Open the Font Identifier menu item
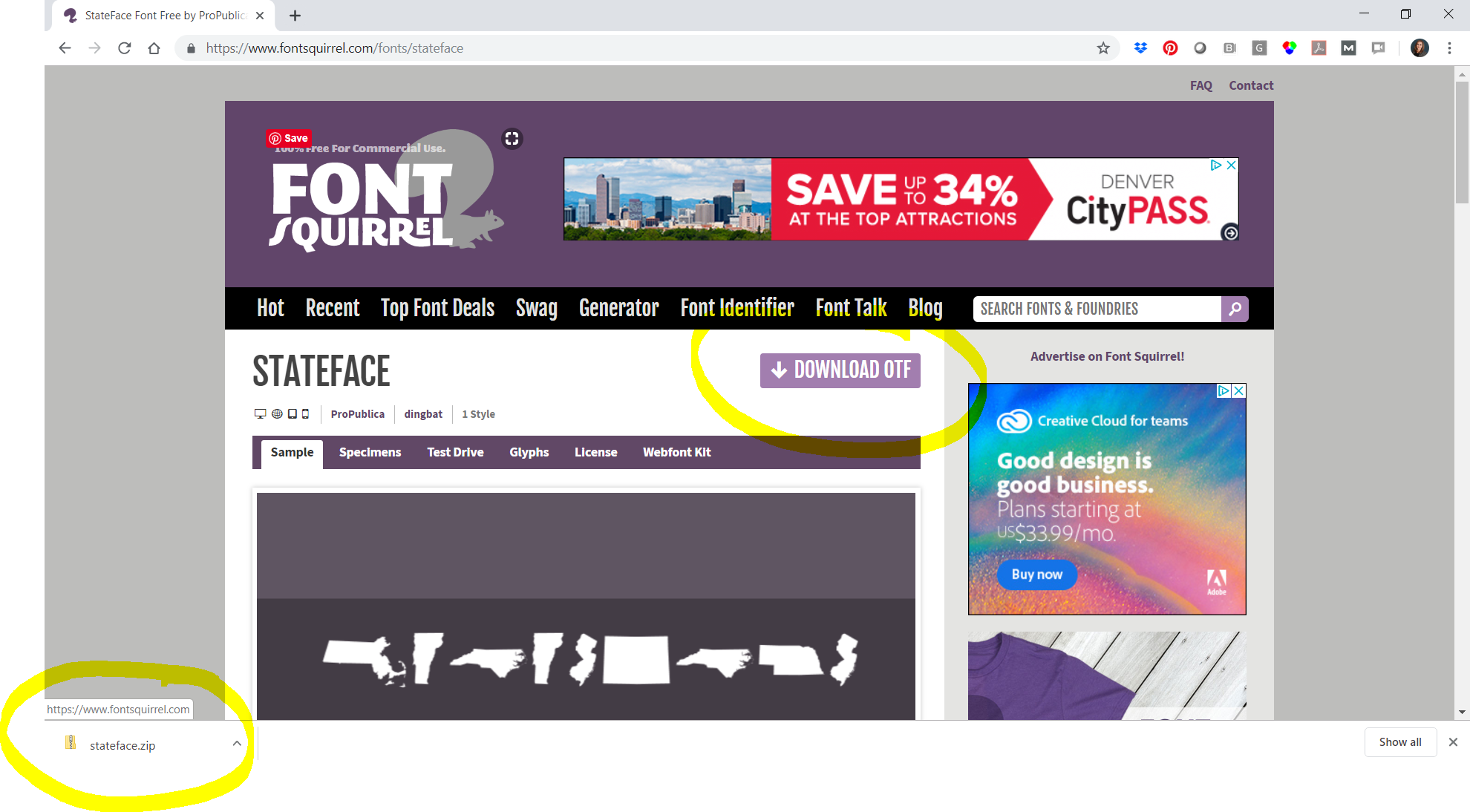Viewport: 1470px width, 812px height. (736, 308)
